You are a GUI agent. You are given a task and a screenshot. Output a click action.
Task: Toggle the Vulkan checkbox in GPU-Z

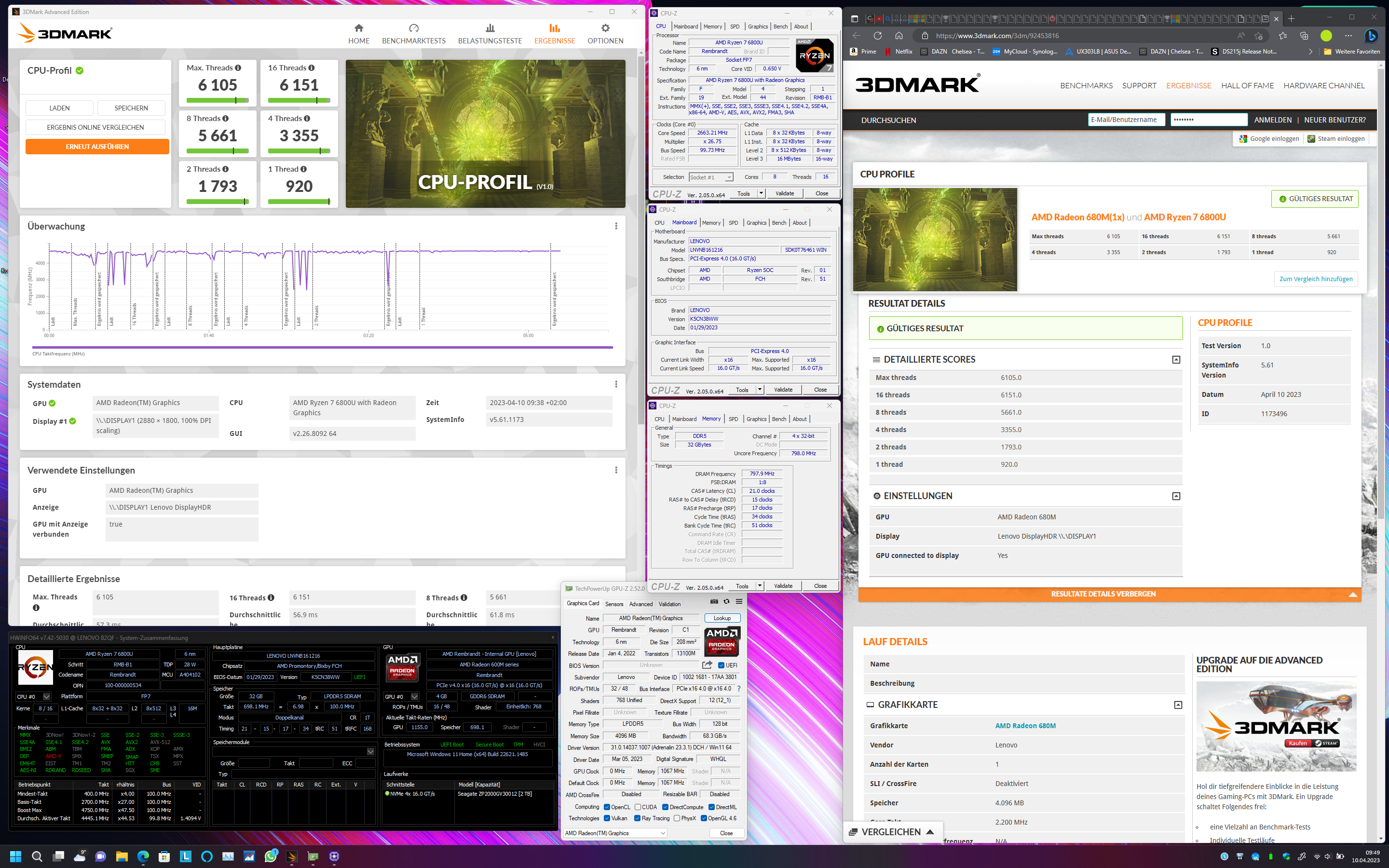[607, 818]
